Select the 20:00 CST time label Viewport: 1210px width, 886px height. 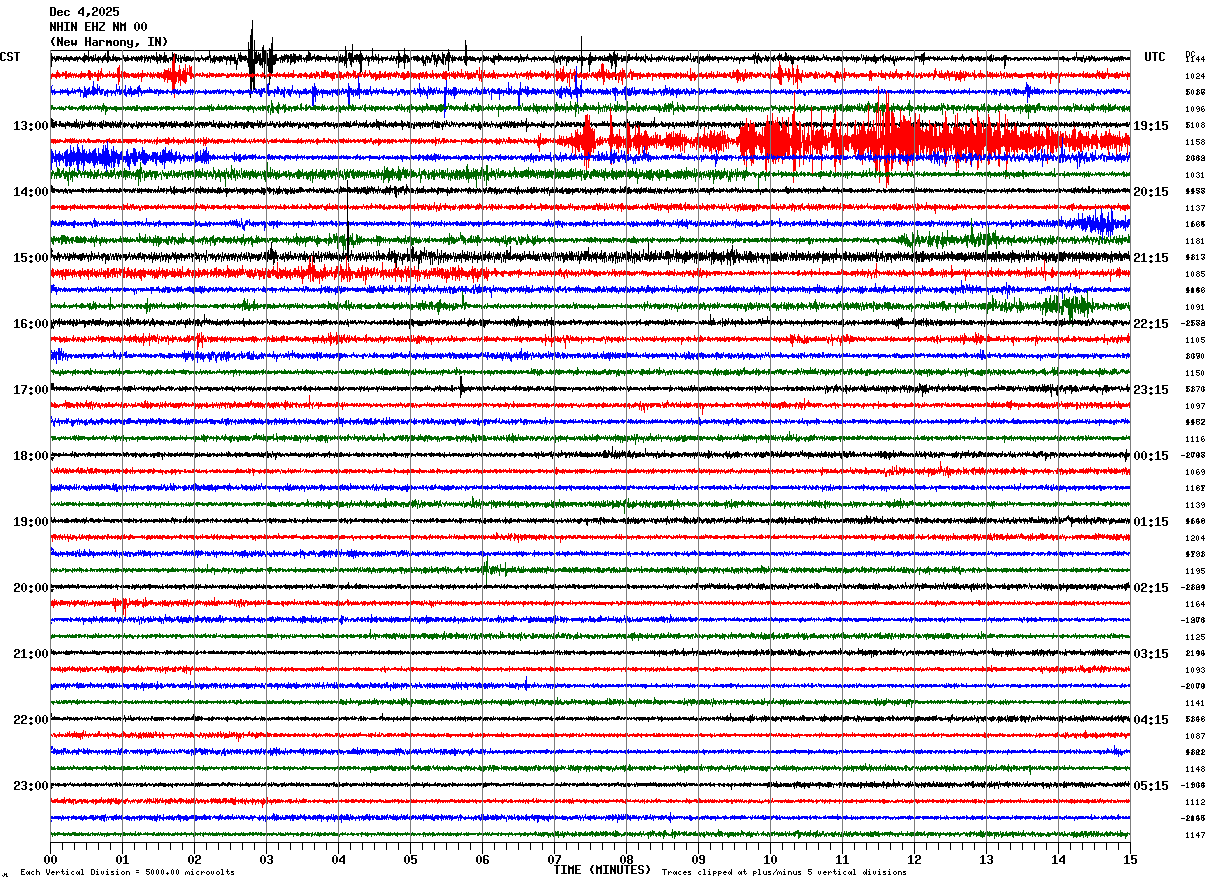30,588
